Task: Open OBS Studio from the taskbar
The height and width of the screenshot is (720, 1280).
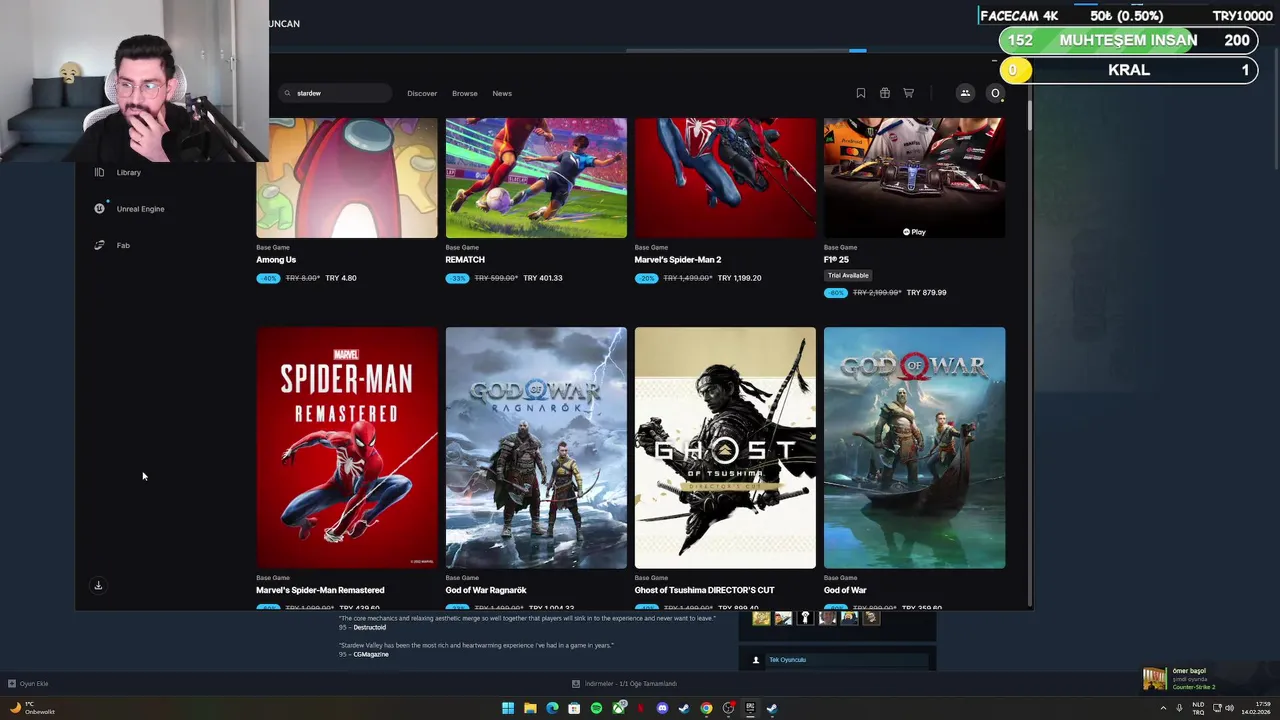Action: point(728,708)
